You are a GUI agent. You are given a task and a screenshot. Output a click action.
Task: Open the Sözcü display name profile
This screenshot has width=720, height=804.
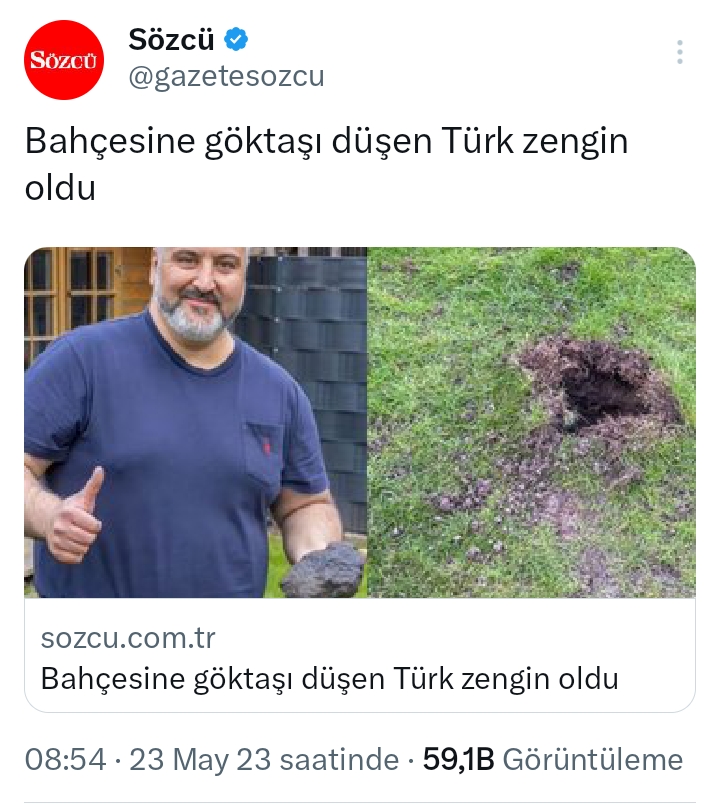click(171, 39)
